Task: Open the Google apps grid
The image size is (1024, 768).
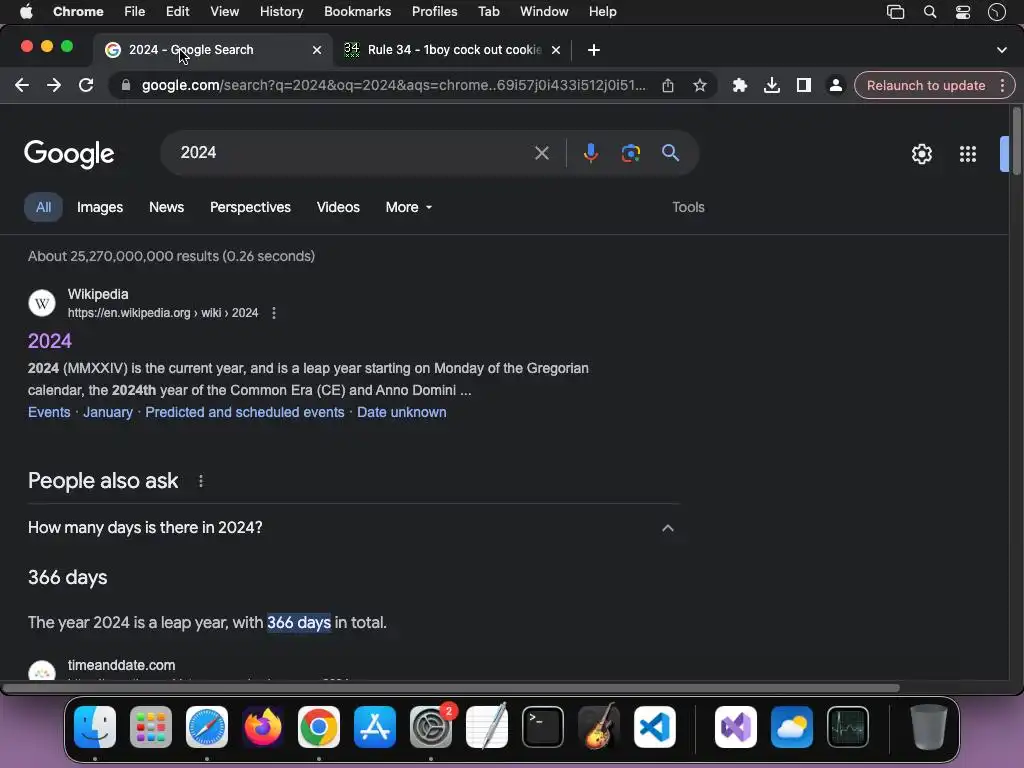Action: [x=968, y=154]
